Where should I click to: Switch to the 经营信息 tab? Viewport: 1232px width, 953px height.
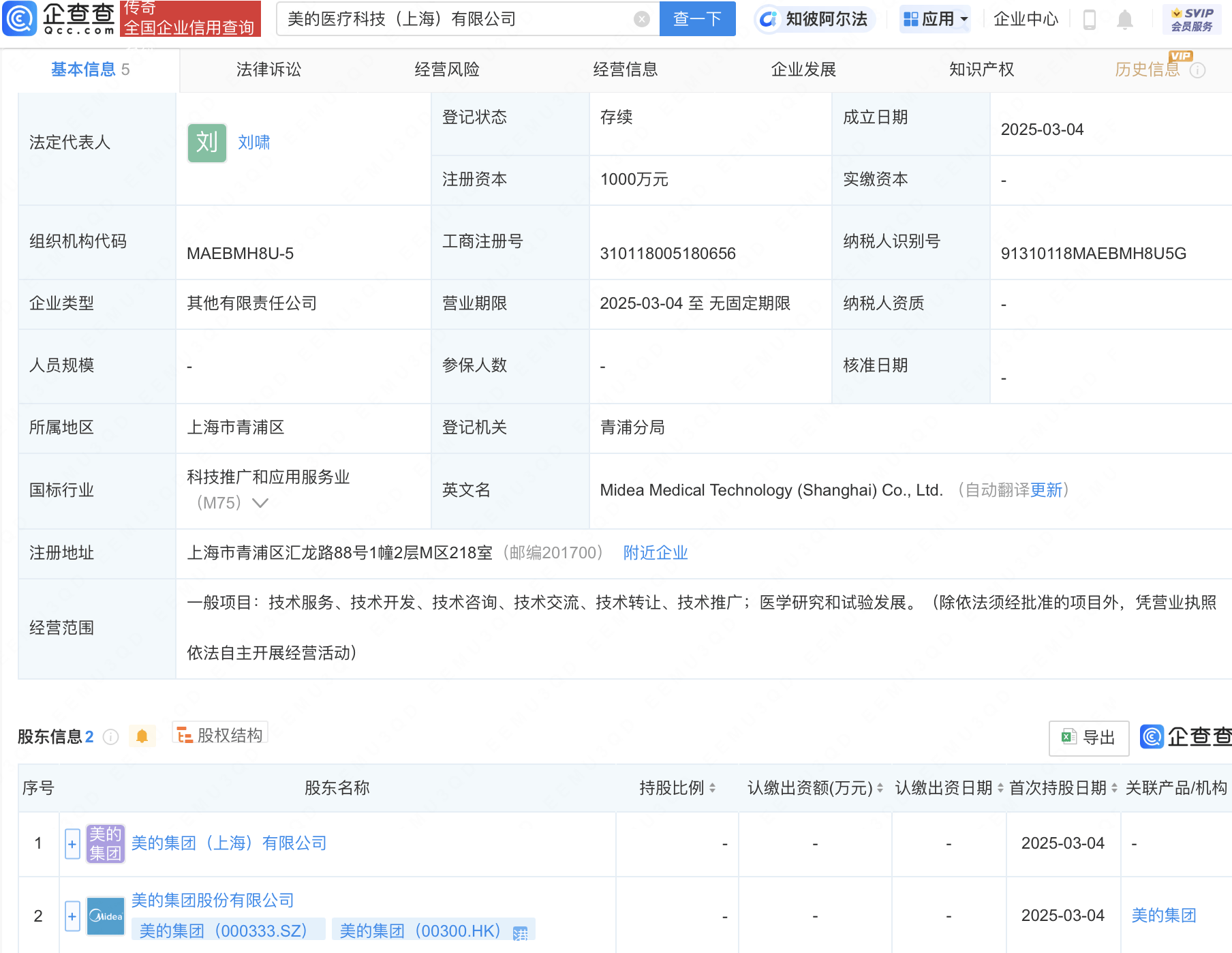point(625,70)
